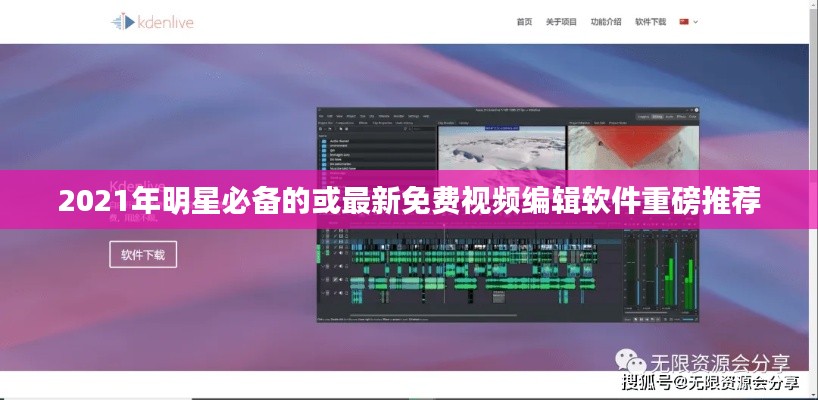Image resolution: width=818 pixels, height=400 pixels.
Task: Click the red flag language icon
Action: point(684,21)
